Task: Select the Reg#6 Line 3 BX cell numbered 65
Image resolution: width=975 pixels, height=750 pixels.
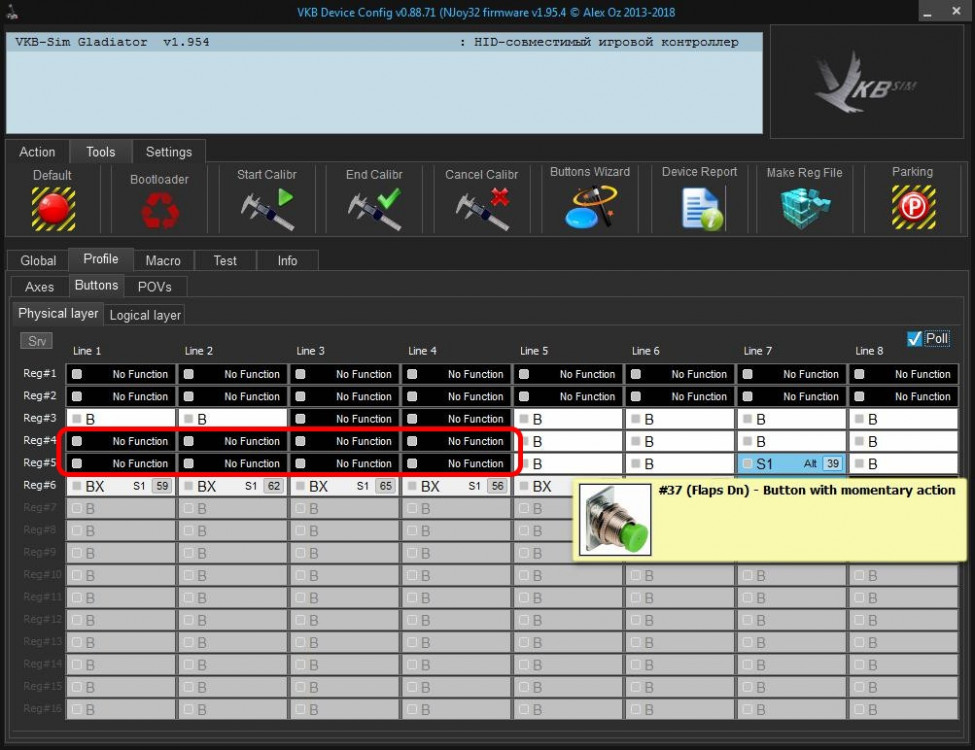Action: pyautogui.click(x=345, y=486)
